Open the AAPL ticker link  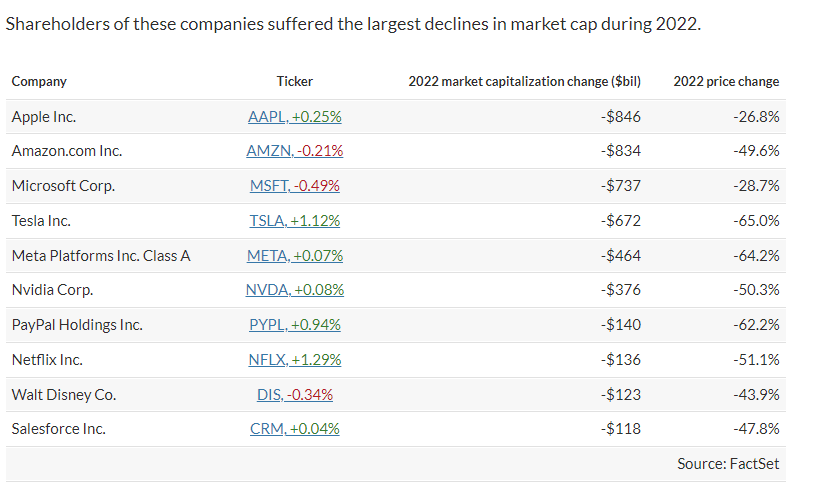[294, 117]
